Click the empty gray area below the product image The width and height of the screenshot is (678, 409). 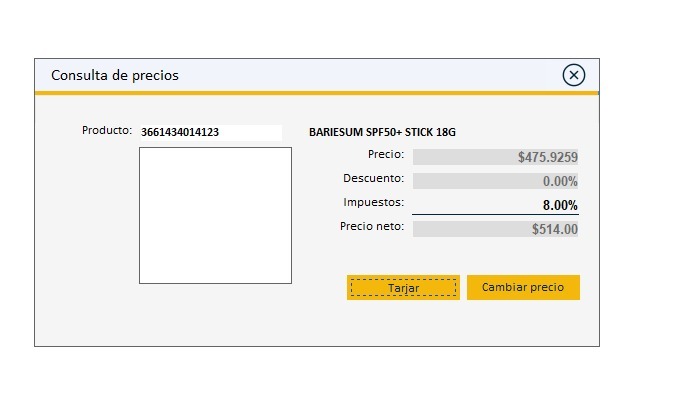point(215,315)
